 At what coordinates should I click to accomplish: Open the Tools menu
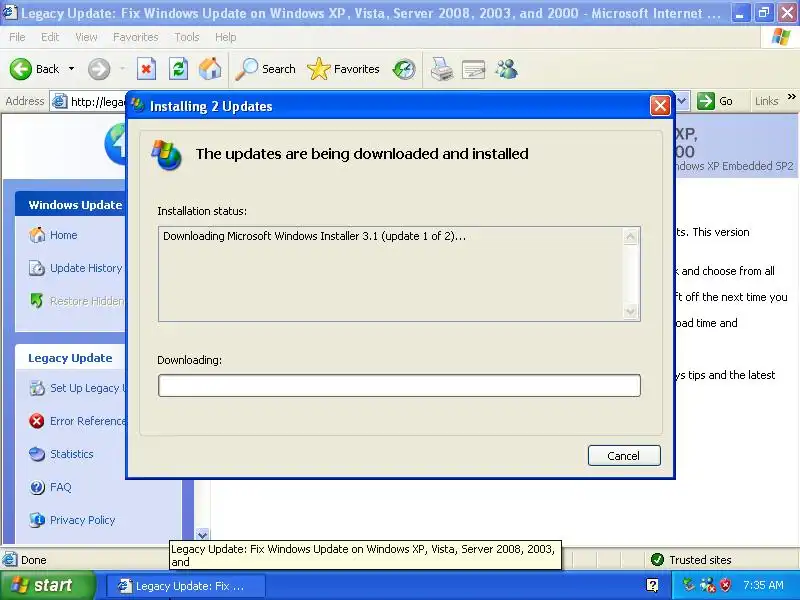pyautogui.click(x=187, y=37)
